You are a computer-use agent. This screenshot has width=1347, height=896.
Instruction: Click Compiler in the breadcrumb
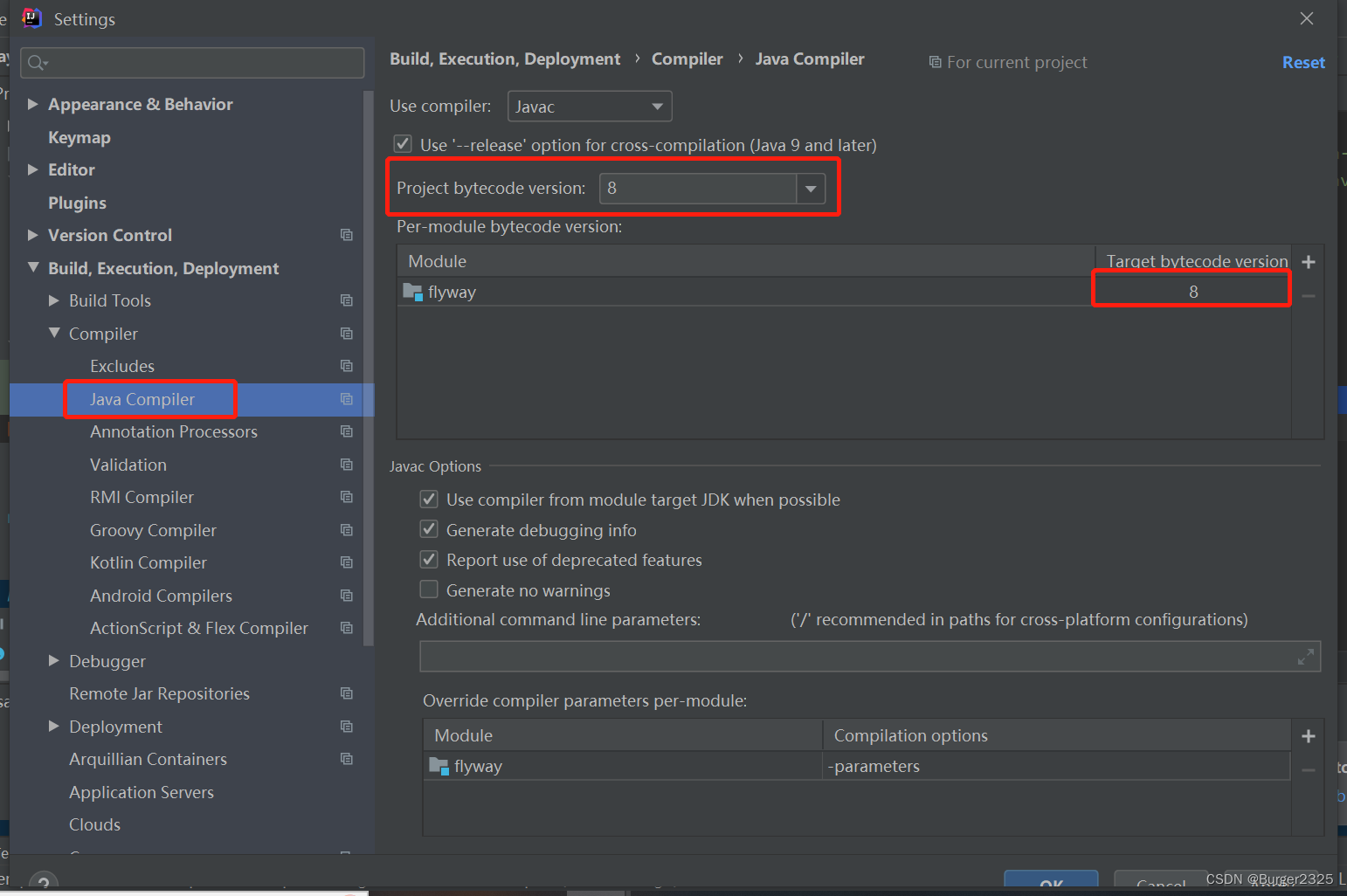pos(687,59)
